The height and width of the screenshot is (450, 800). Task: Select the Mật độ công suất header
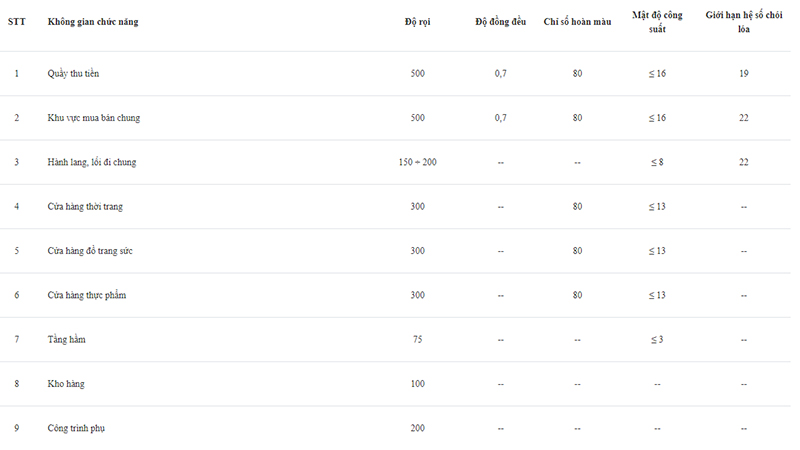(x=657, y=22)
